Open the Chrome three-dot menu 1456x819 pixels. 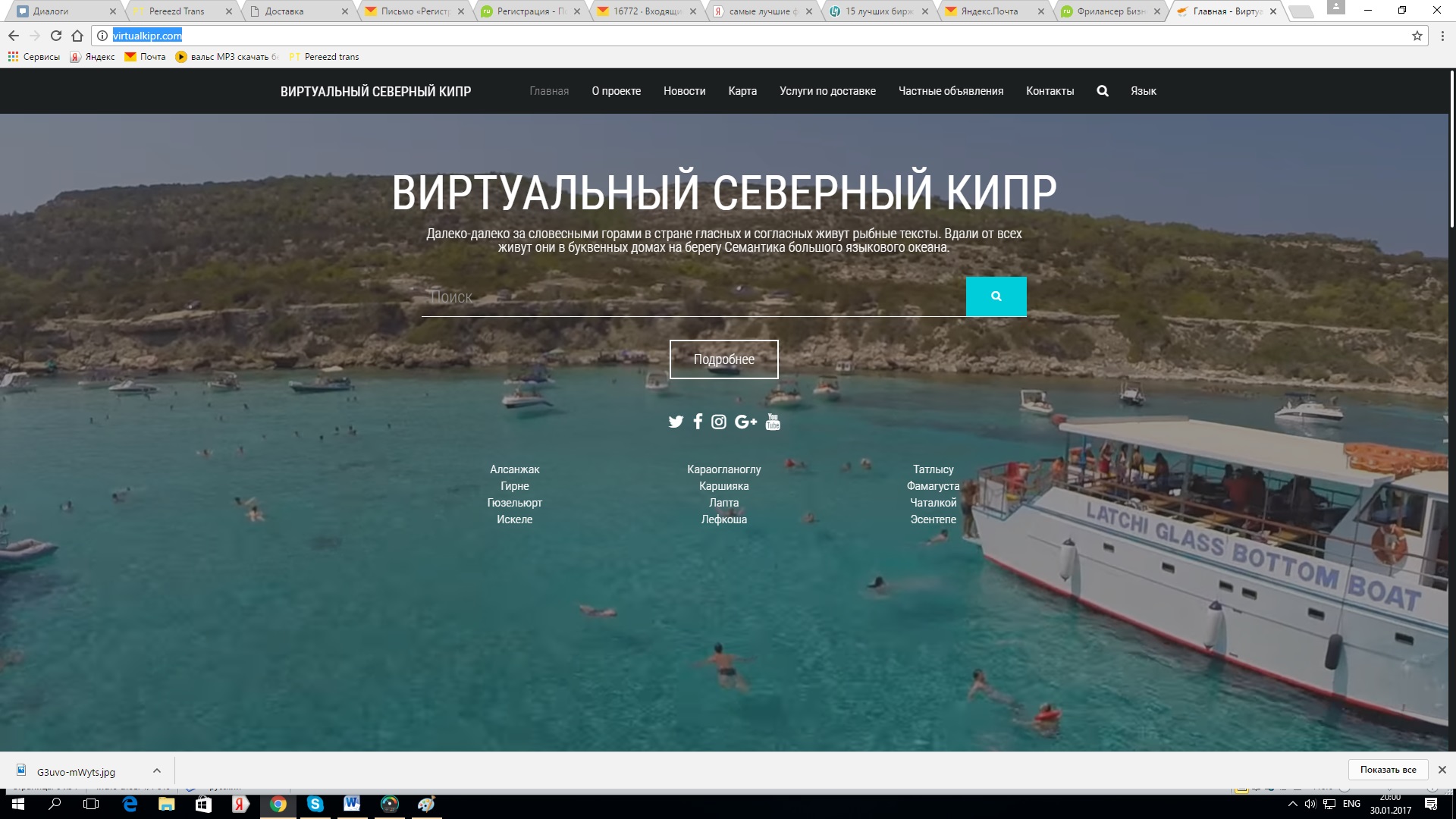1442,36
